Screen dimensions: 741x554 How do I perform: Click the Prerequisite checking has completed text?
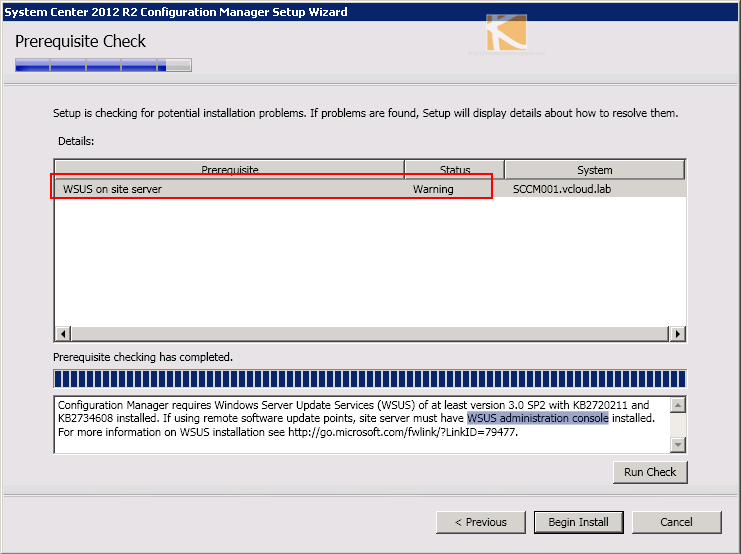[143, 357]
